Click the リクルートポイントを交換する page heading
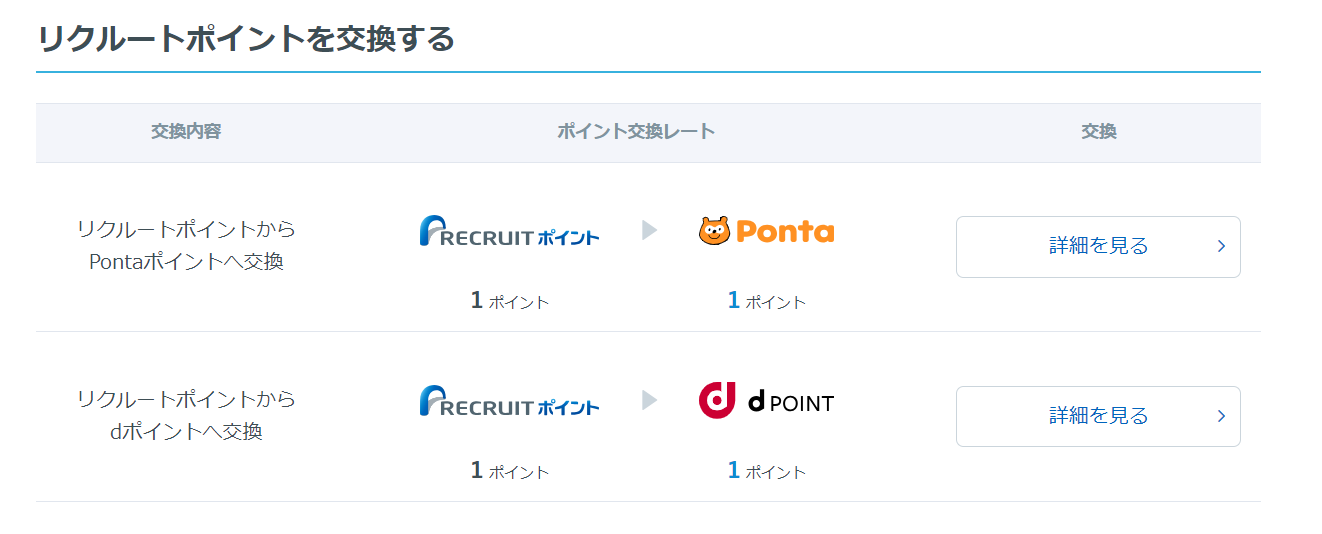 tap(246, 40)
